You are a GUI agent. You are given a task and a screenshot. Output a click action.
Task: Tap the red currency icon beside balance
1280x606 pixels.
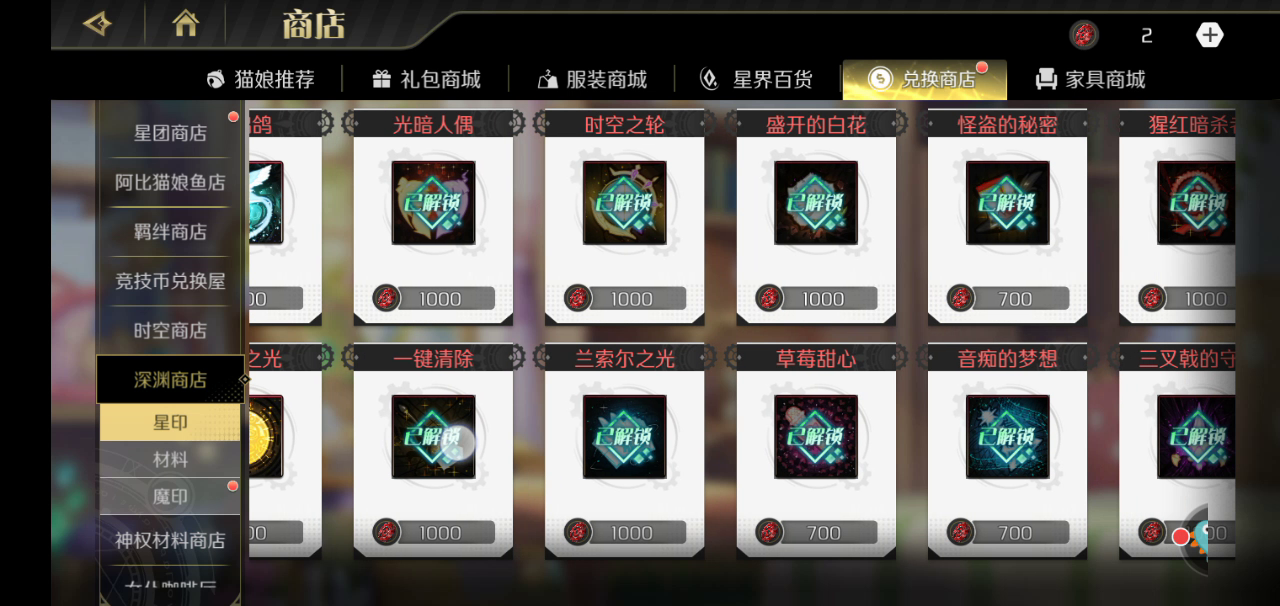pos(1083,35)
